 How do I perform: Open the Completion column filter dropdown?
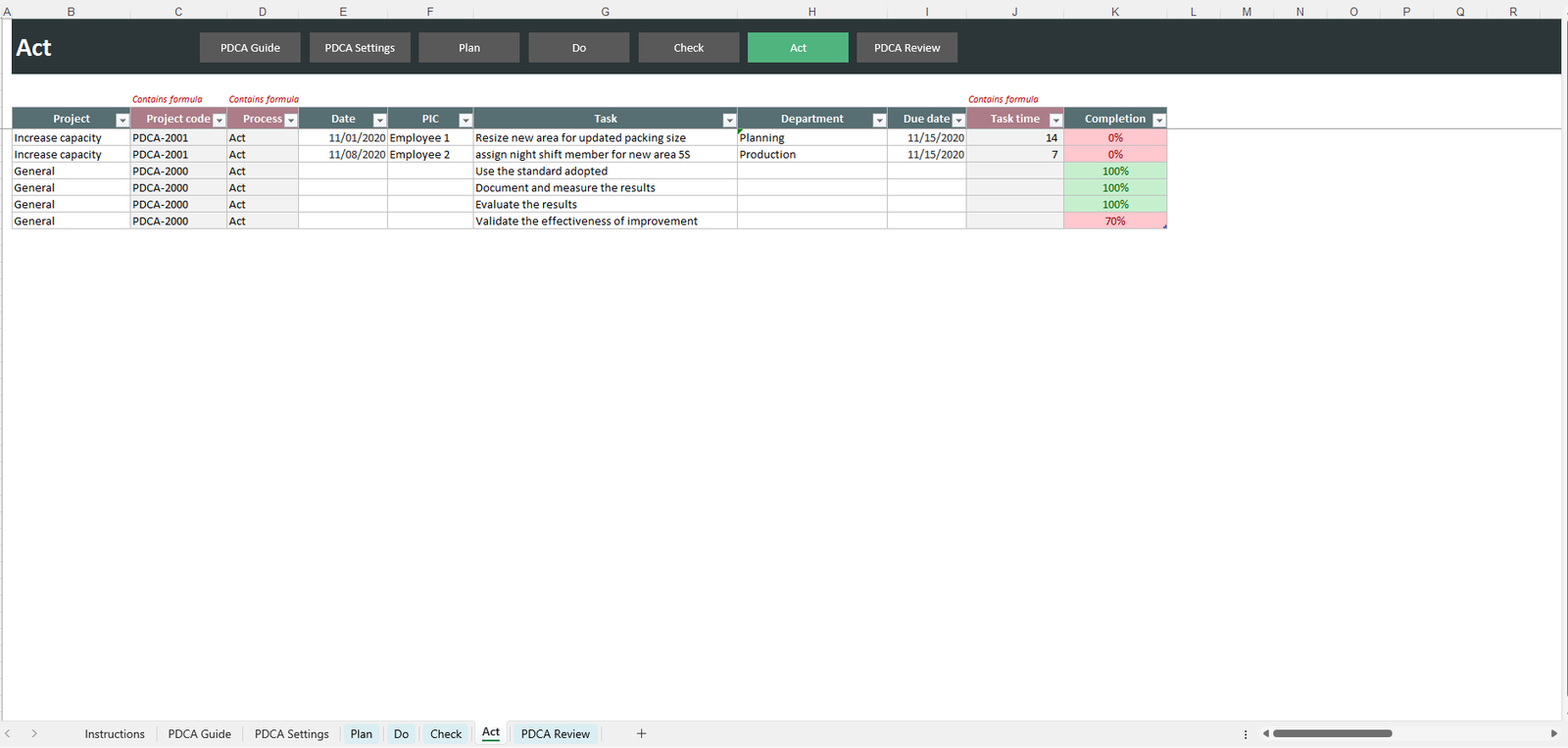click(x=1159, y=120)
